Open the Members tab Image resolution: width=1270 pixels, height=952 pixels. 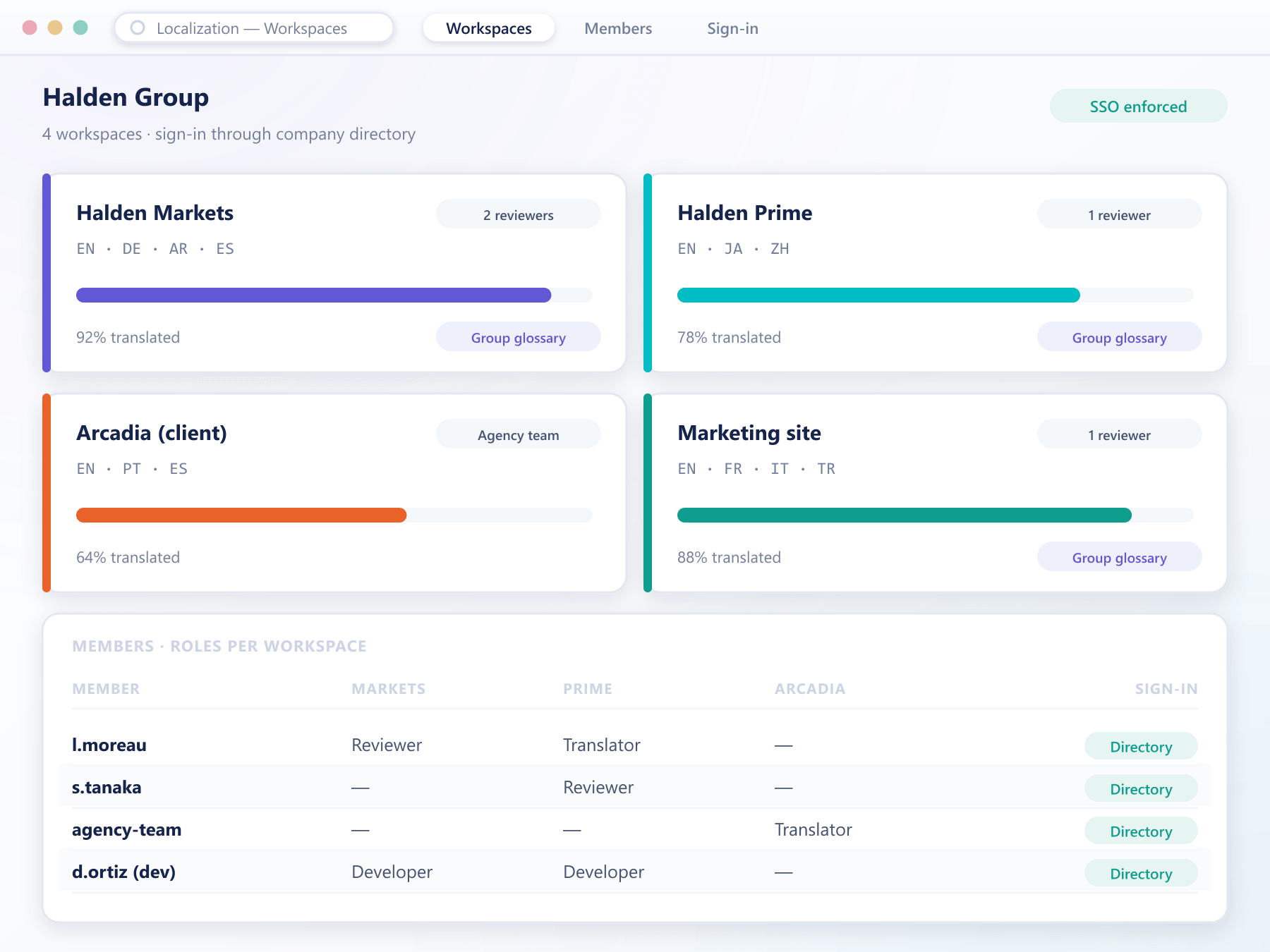click(618, 28)
